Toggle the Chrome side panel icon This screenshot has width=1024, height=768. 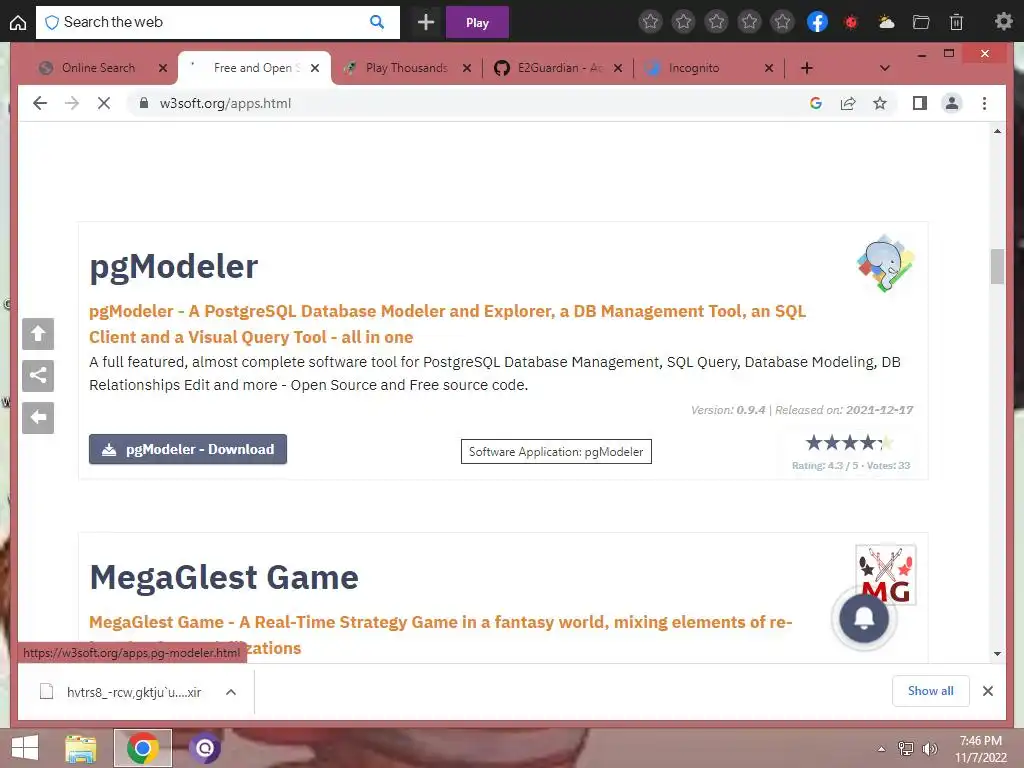[x=920, y=103]
